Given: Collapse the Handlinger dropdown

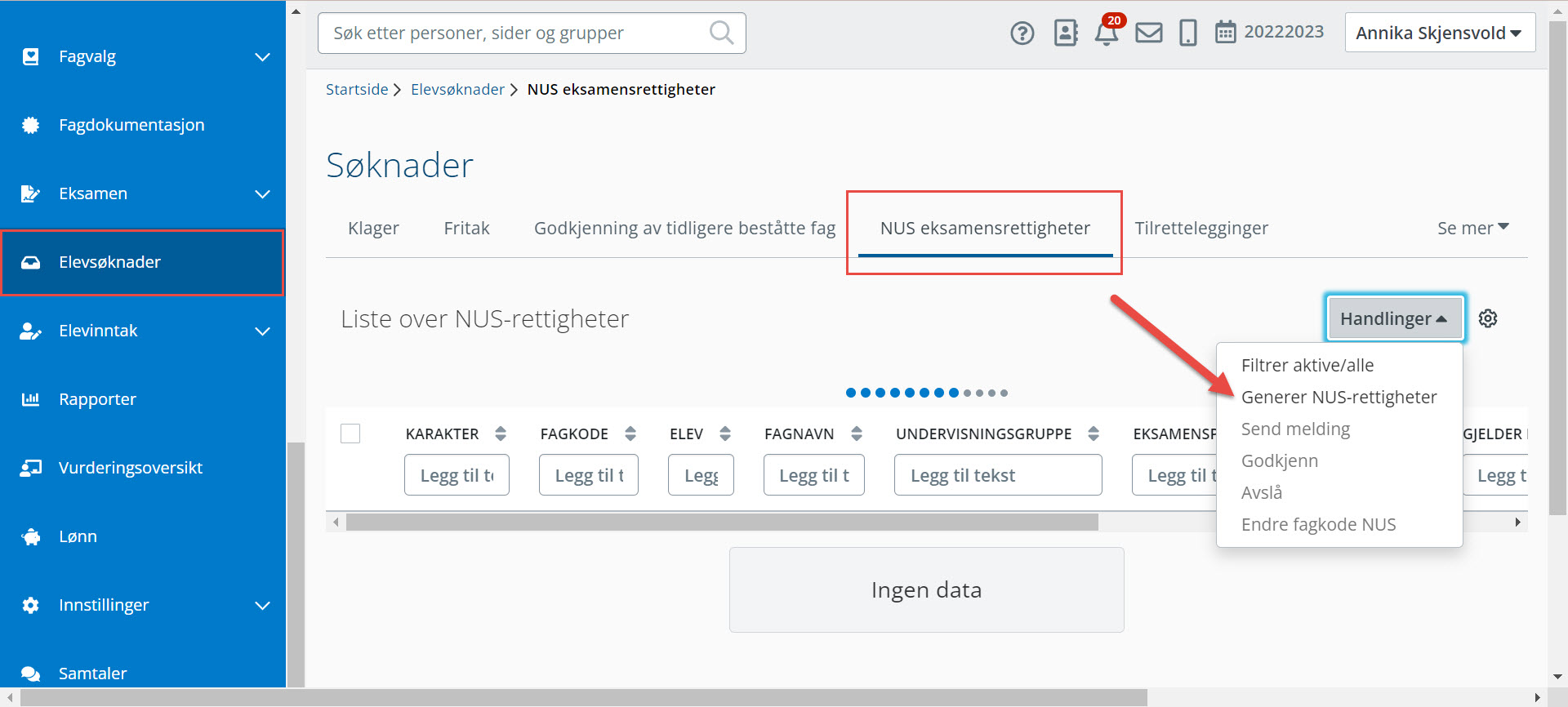Looking at the screenshot, I should click(x=1394, y=318).
